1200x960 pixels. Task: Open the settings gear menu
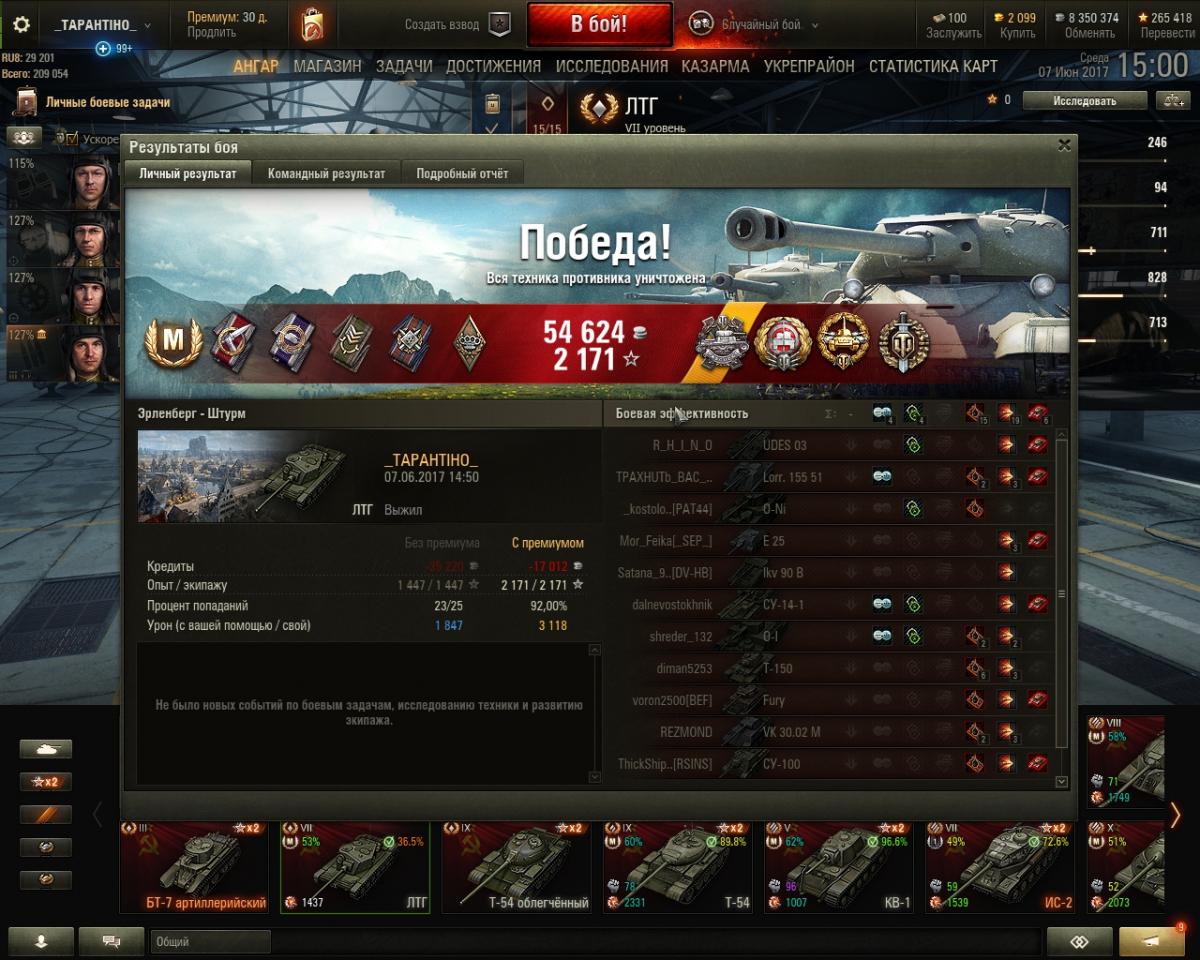(x=21, y=25)
